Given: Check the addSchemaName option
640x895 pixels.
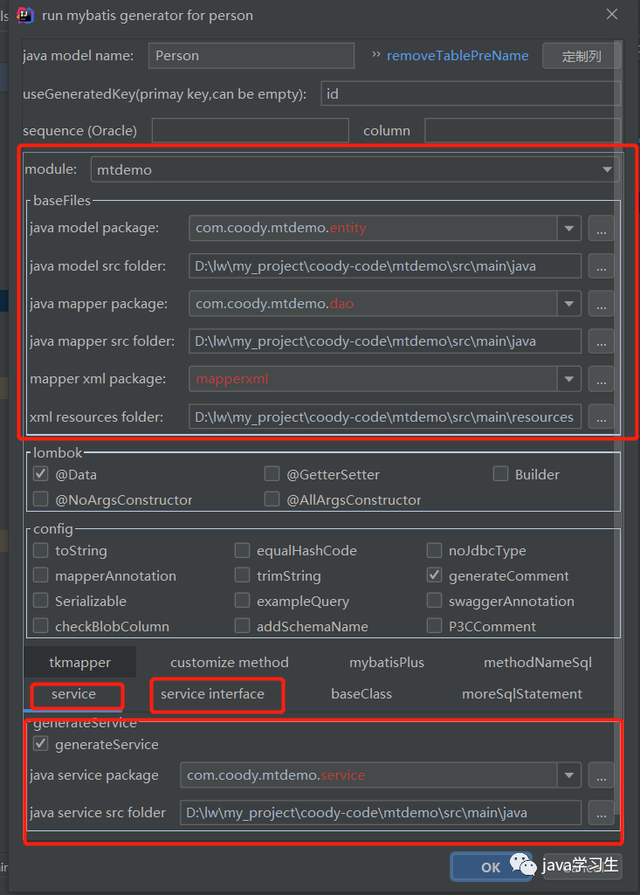Looking at the screenshot, I should [x=242, y=626].
